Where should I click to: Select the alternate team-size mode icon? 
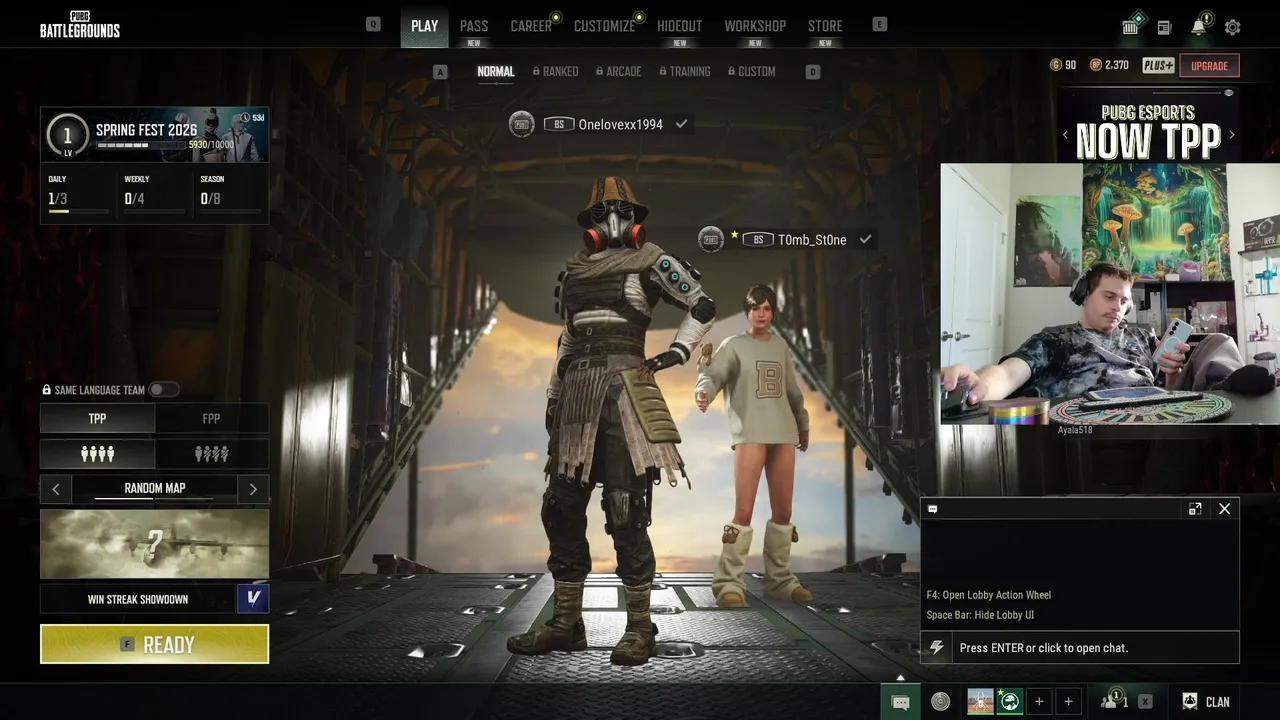(x=212, y=454)
